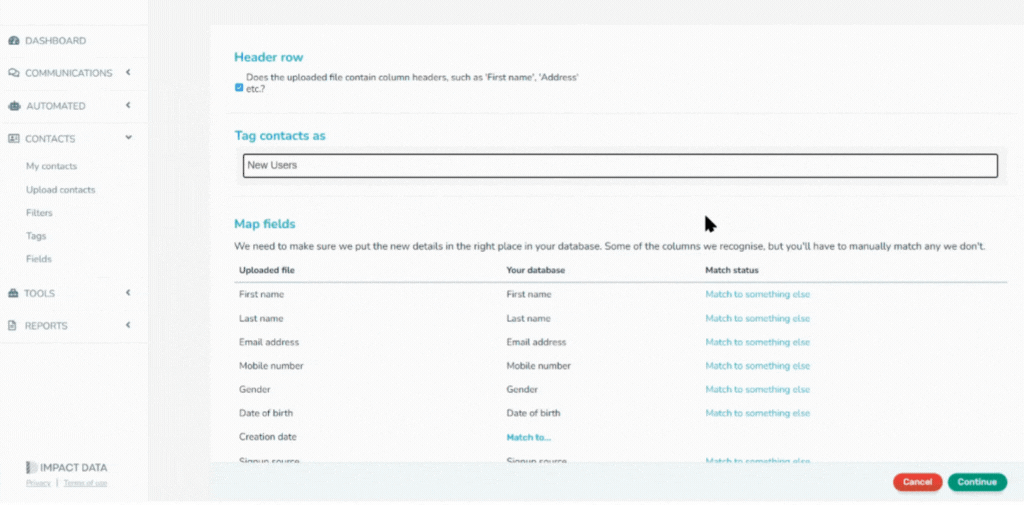Image resolution: width=1024 pixels, height=505 pixels.
Task: Click the Match status column header
Action: point(731,270)
